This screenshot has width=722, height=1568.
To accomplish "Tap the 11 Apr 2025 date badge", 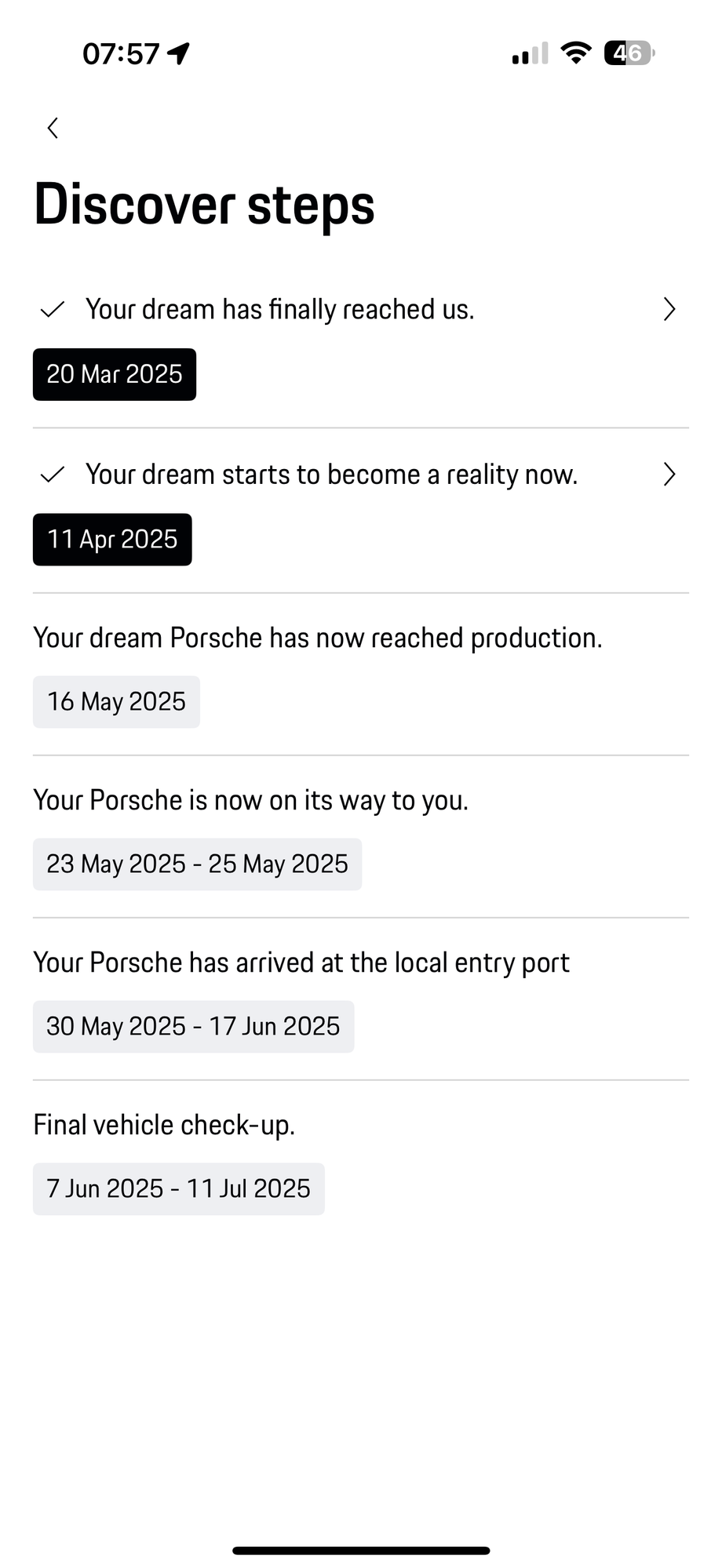I will 112,540.
